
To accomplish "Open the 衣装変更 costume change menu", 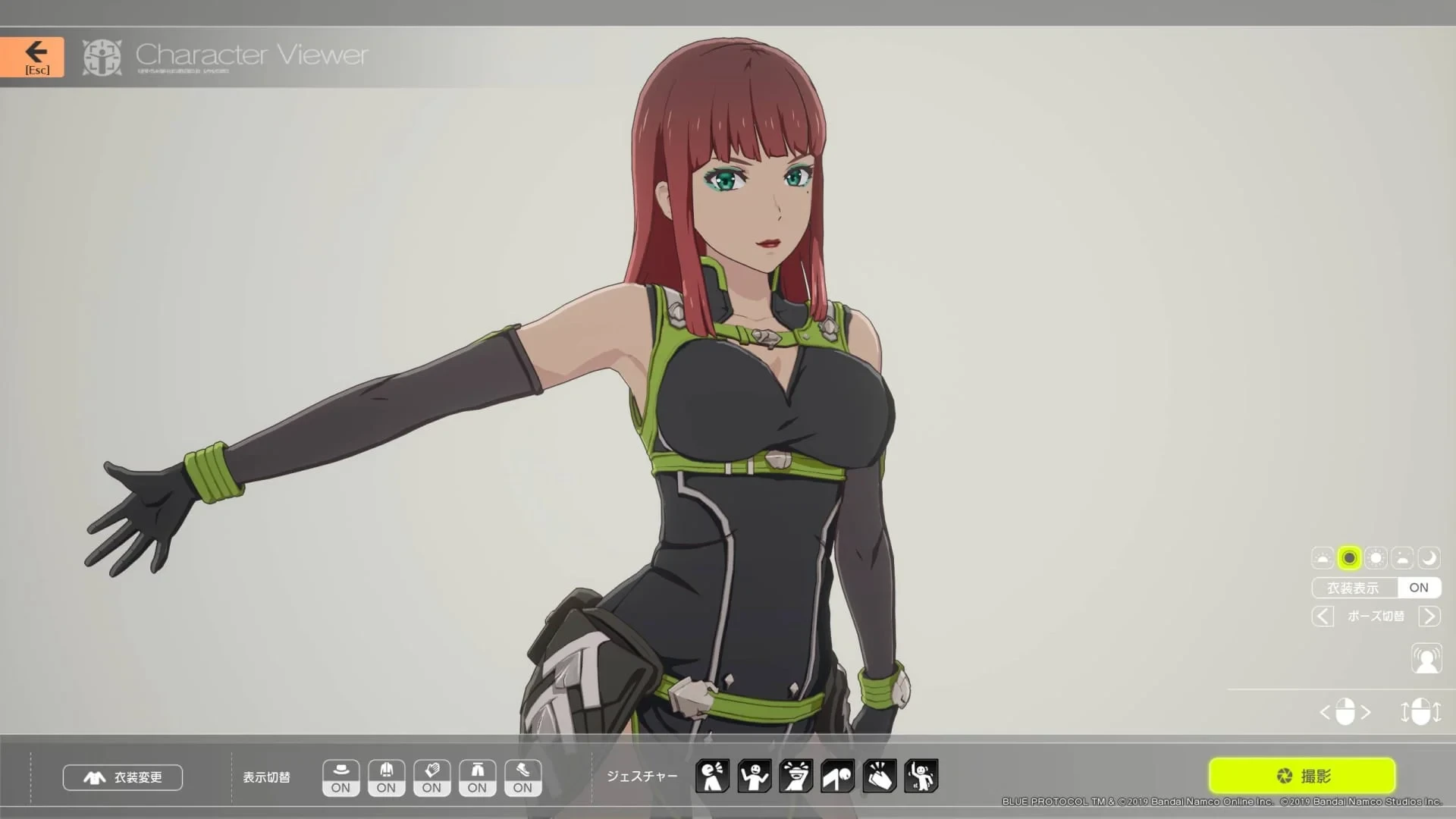I will pos(123,777).
